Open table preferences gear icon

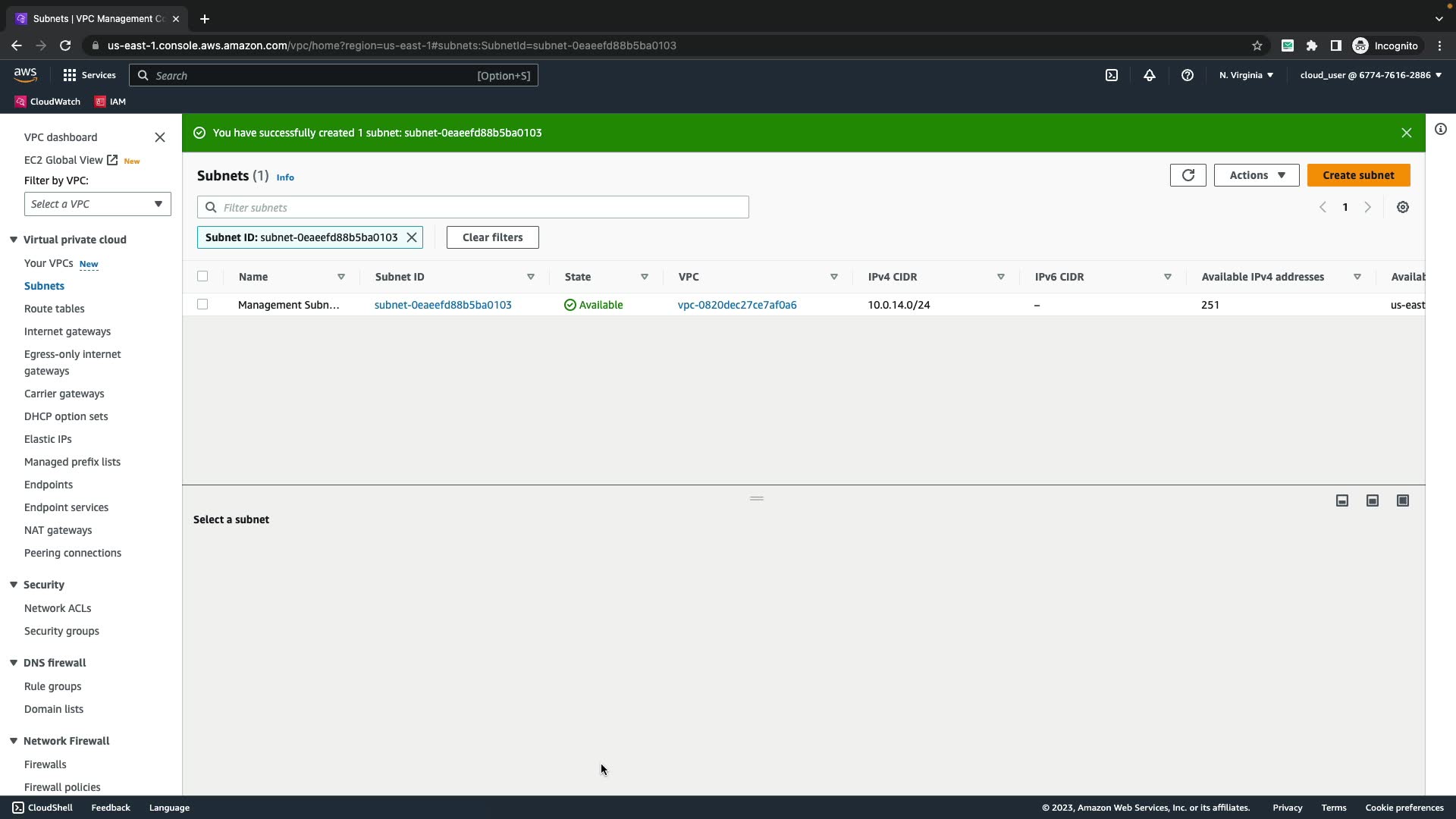1402,207
